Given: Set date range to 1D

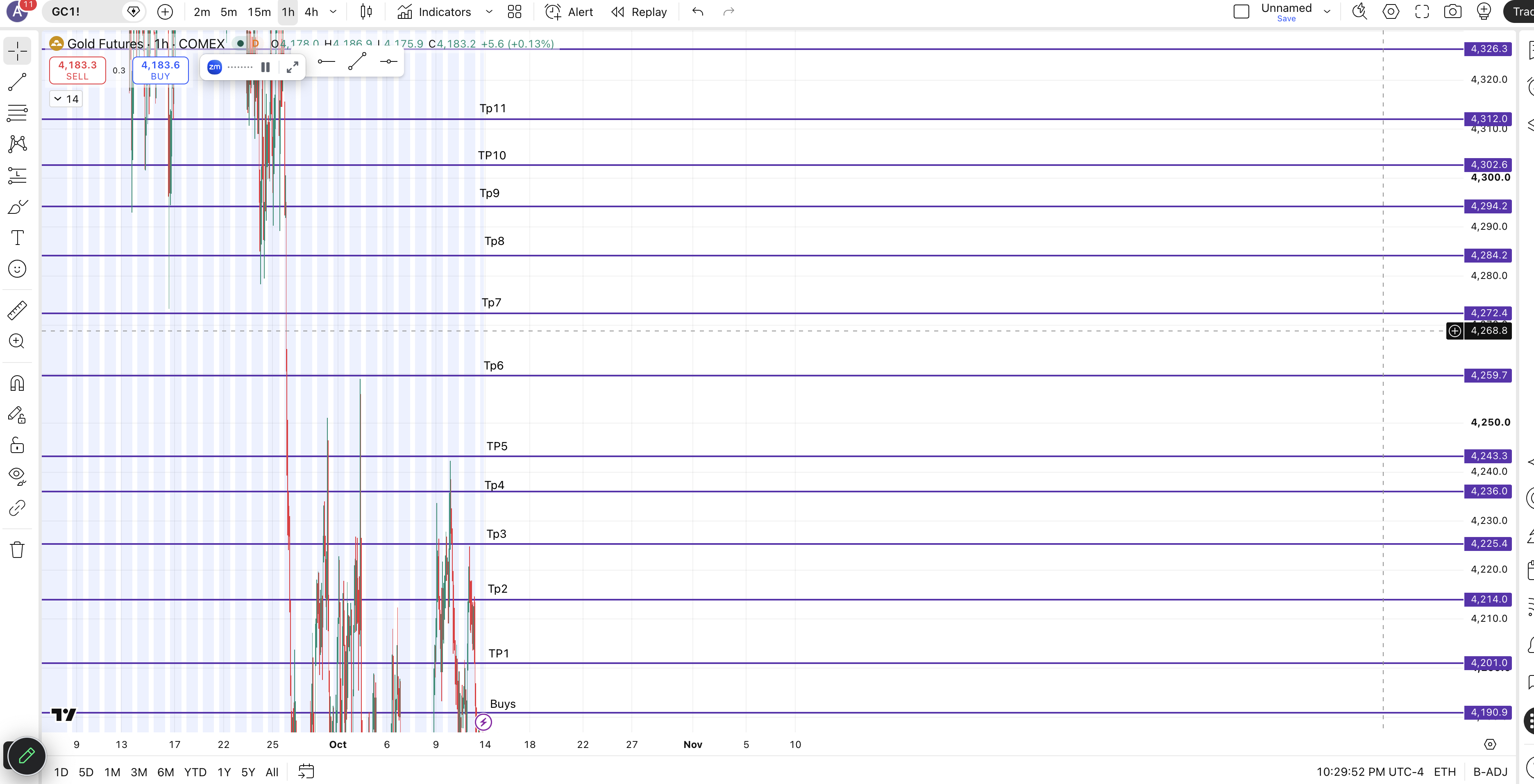Looking at the screenshot, I should pyautogui.click(x=61, y=772).
